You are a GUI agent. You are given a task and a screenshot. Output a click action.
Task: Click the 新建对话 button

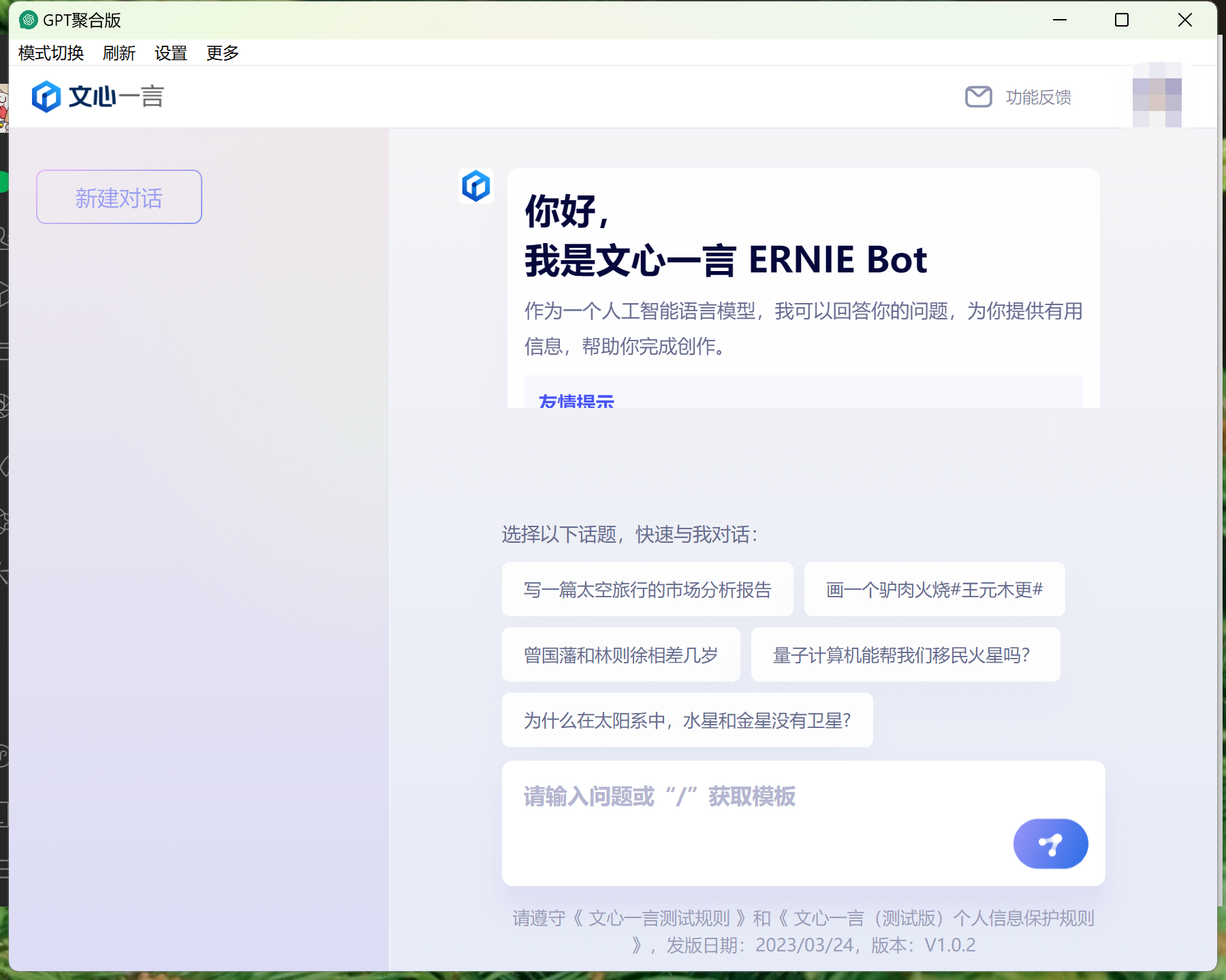tap(119, 197)
